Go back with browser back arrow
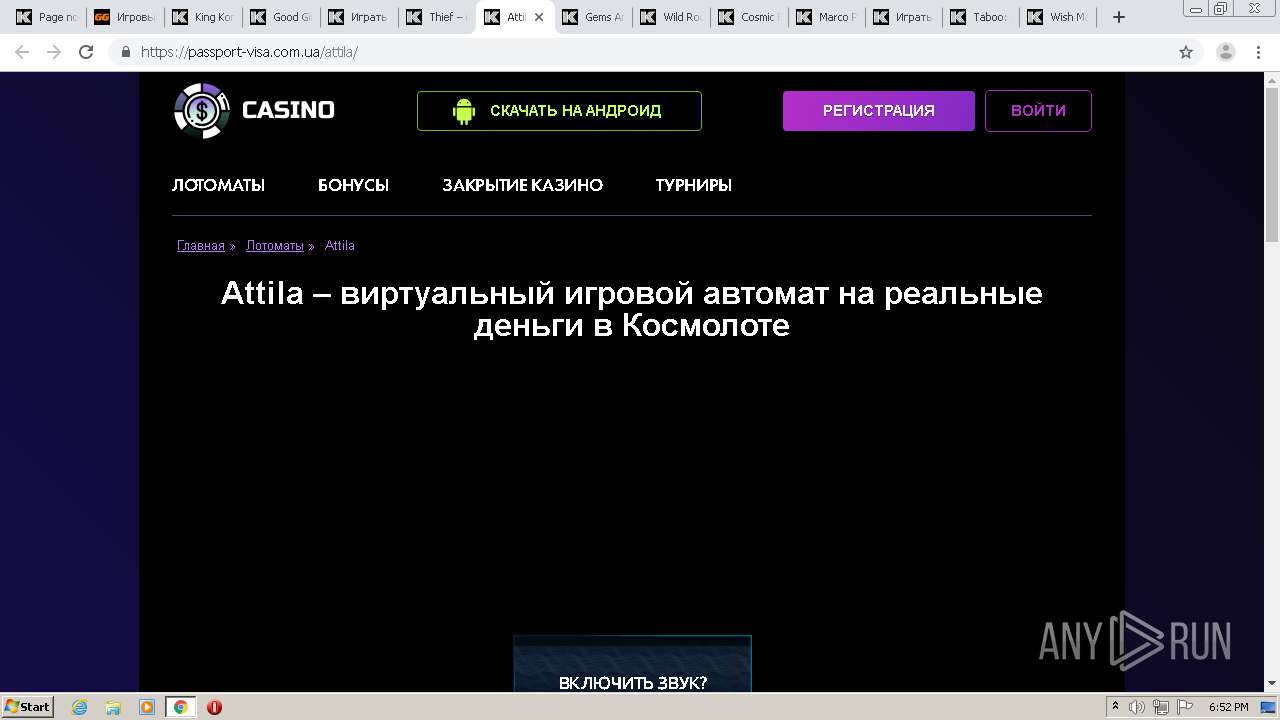 [x=22, y=52]
